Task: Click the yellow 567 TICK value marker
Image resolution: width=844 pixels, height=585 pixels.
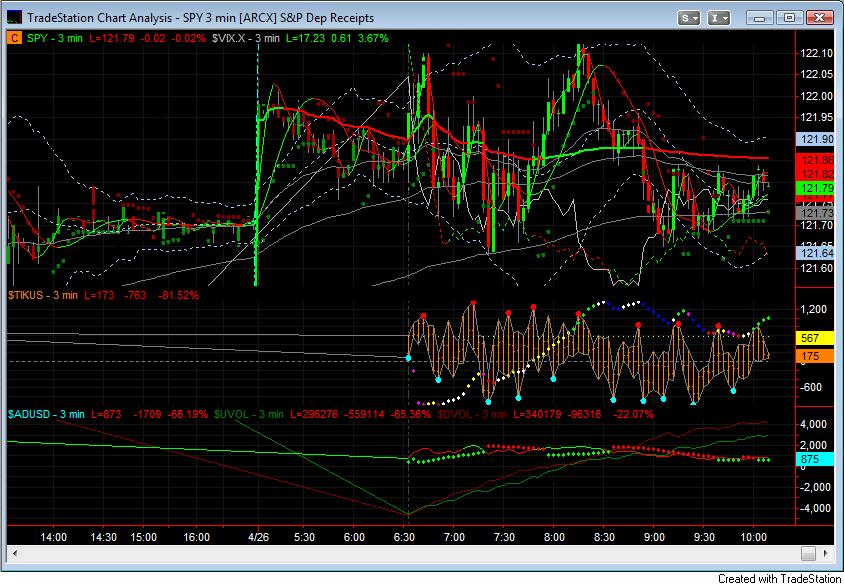Action: click(814, 338)
